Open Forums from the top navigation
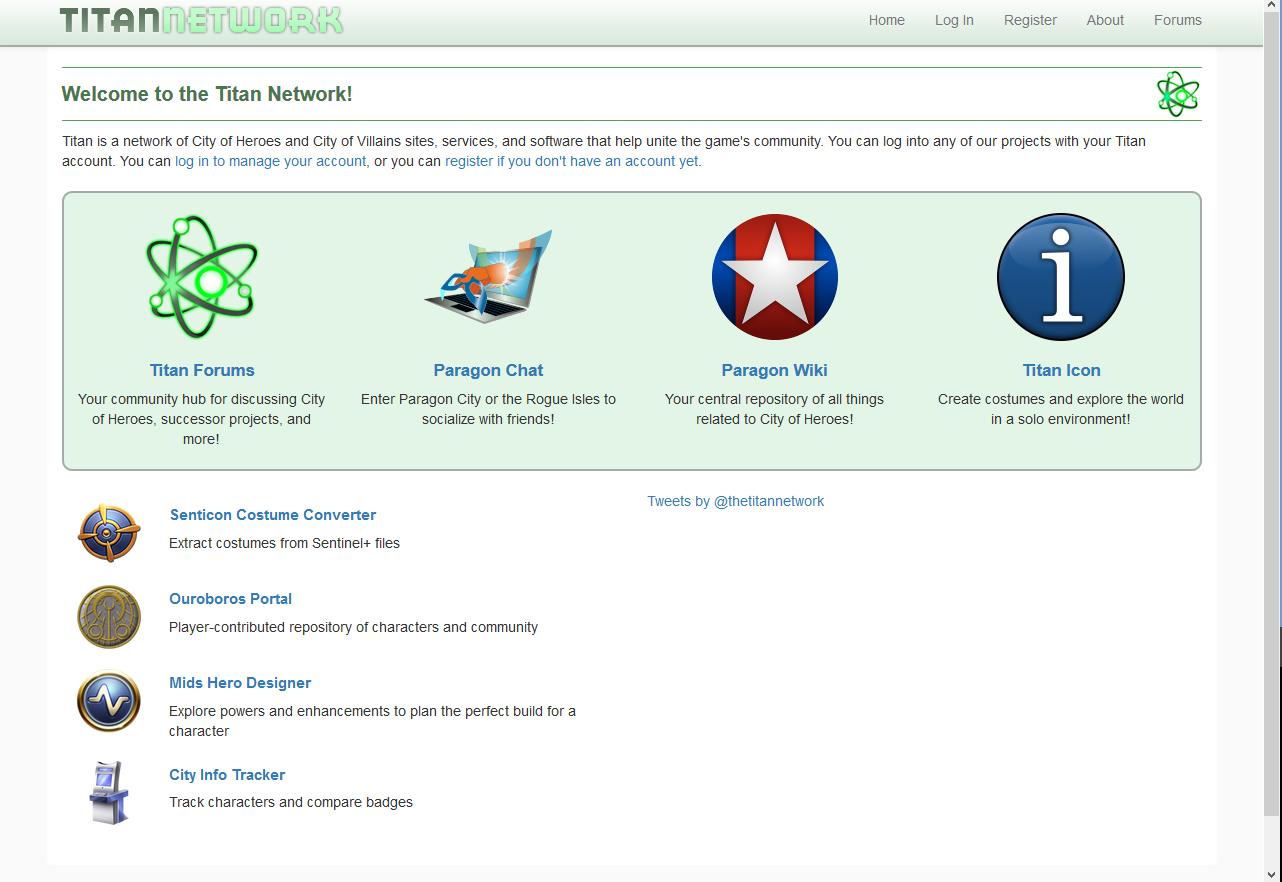The width and height of the screenshot is (1282, 882). pos(1178,20)
